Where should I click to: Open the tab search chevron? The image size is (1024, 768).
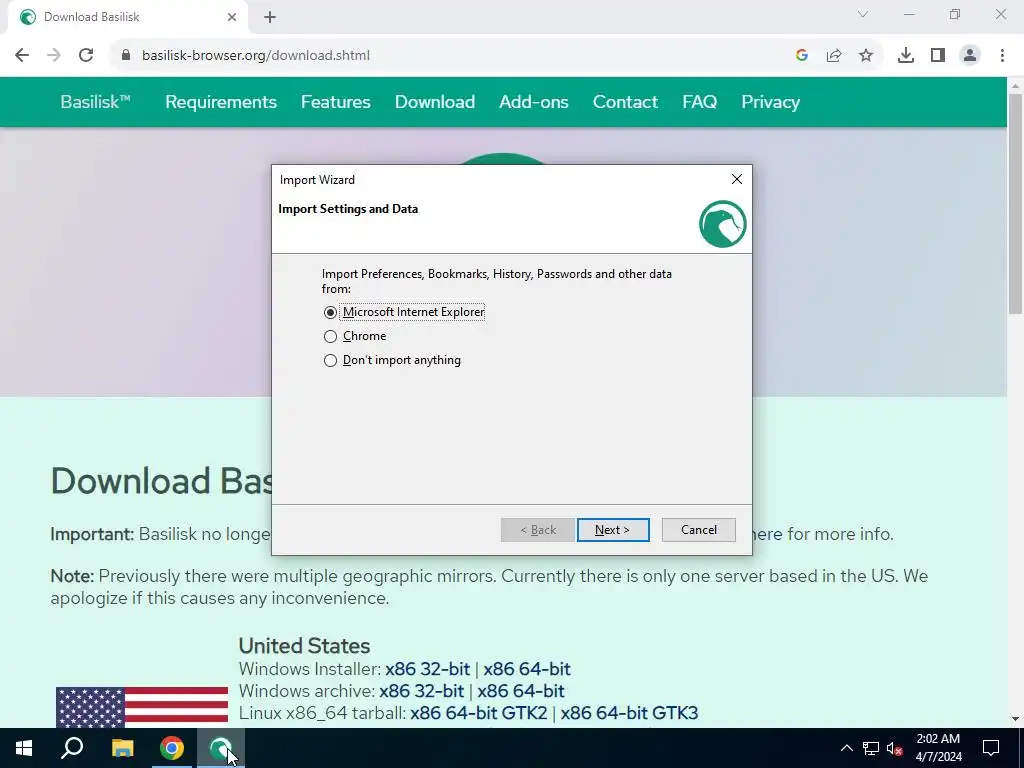(x=863, y=14)
